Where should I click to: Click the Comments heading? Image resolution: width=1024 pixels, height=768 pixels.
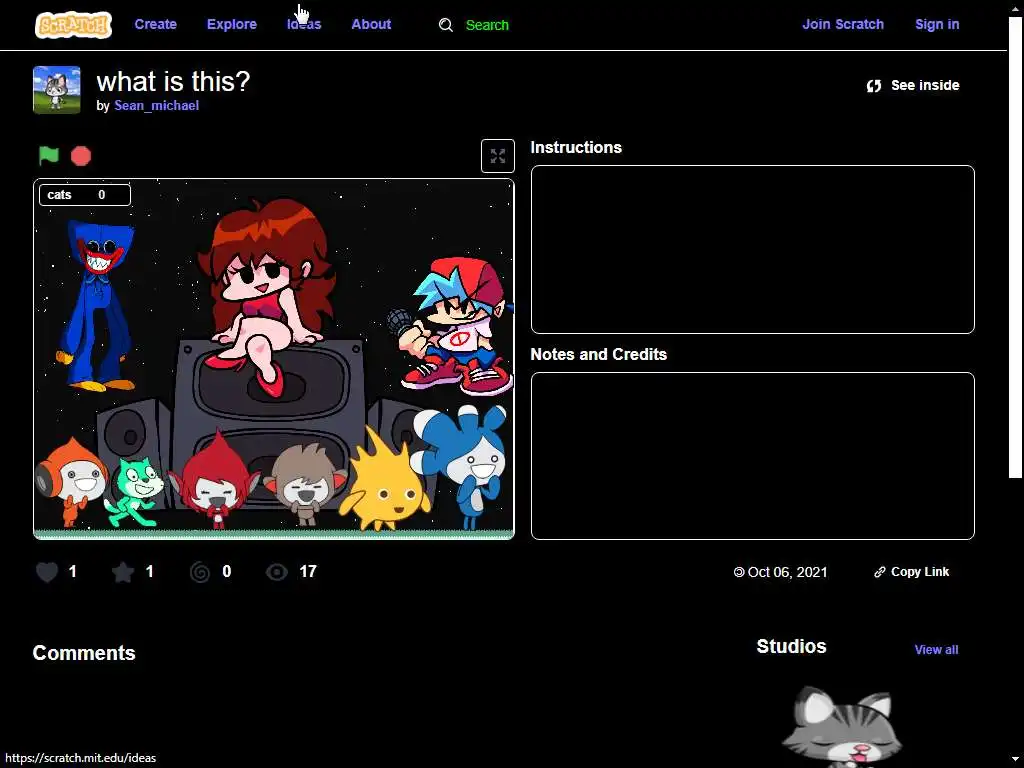pyautogui.click(x=84, y=653)
